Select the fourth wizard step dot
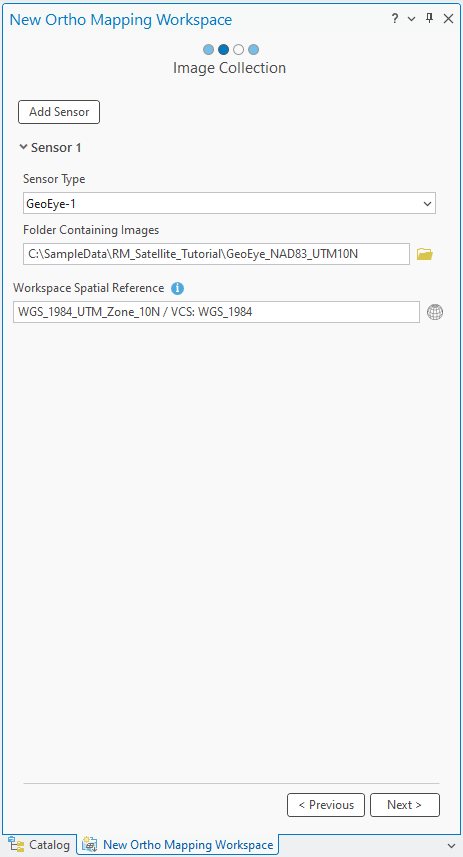Image resolution: width=463 pixels, height=857 pixels. coord(253,50)
